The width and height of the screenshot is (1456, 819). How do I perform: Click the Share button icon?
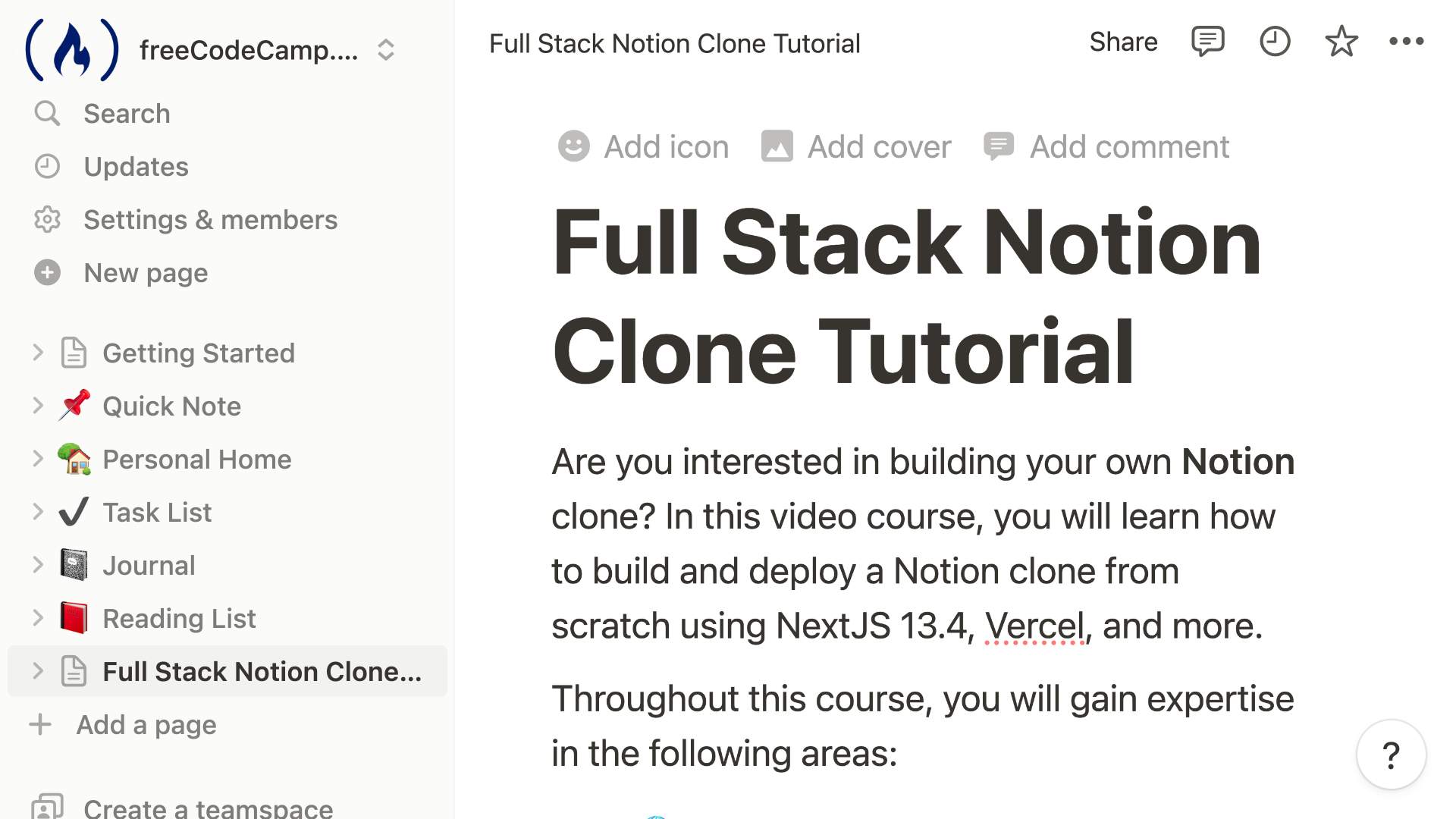(x=1123, y=42)
